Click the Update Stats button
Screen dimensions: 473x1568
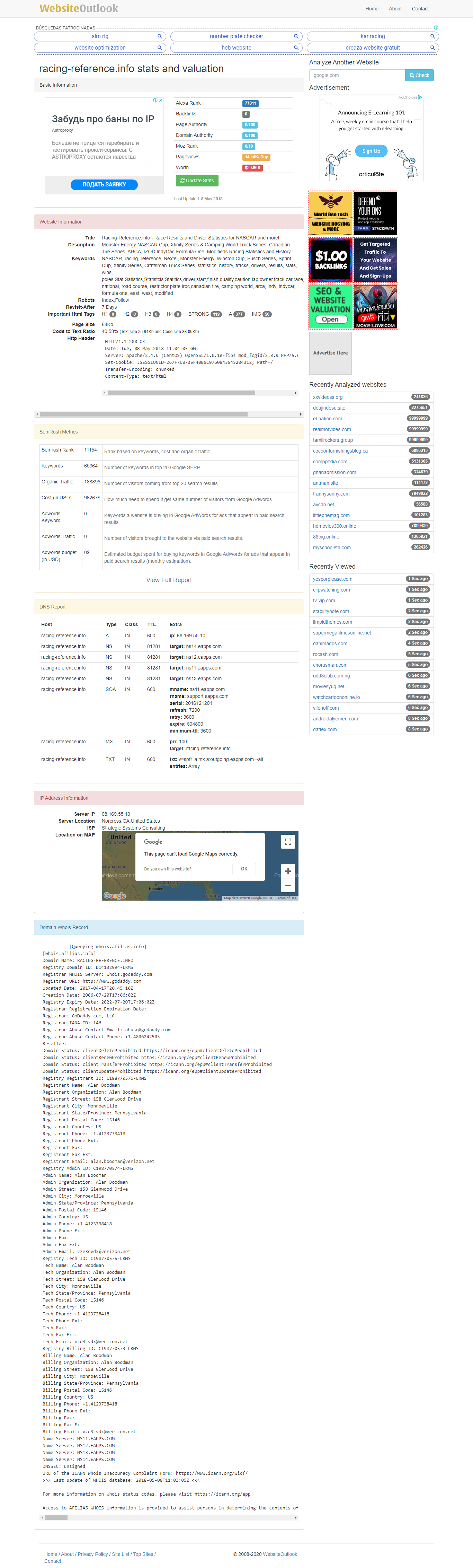coord(197,181)
